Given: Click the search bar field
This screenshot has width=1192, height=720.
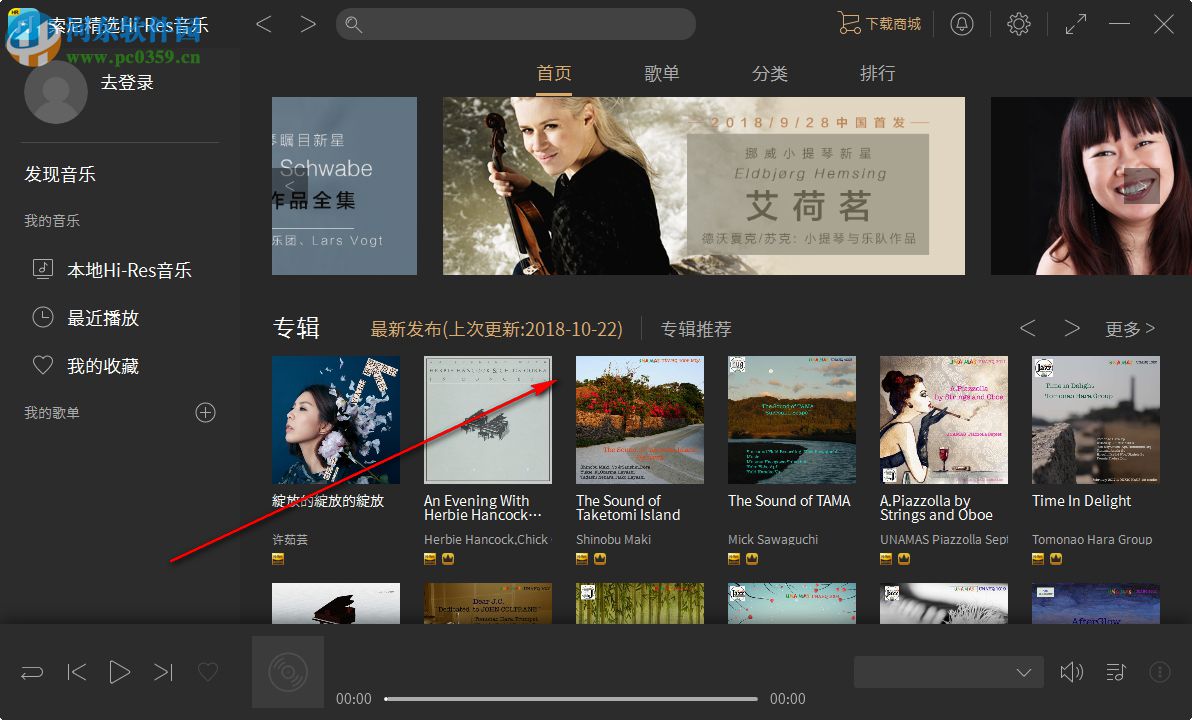Looking at the screenshot, I should coord(515,24).
